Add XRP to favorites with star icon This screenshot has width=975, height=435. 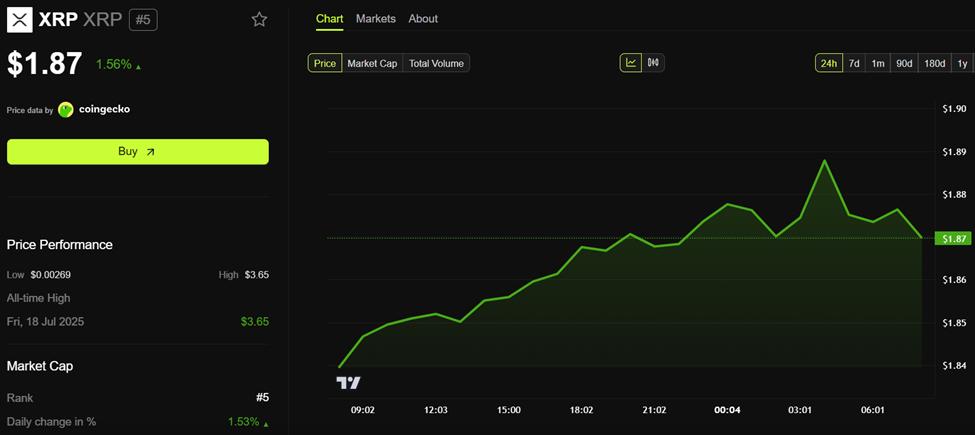click(259, 20)
